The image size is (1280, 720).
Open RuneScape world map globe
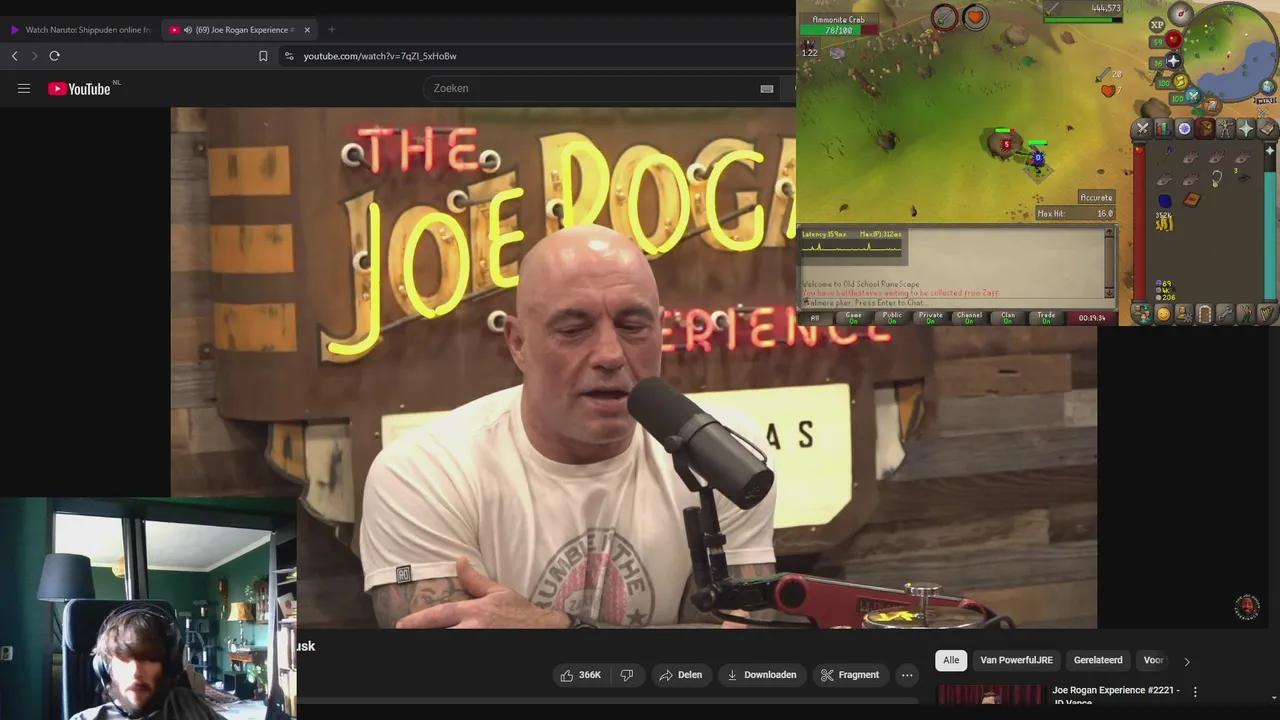click(x=1268, y=86)
